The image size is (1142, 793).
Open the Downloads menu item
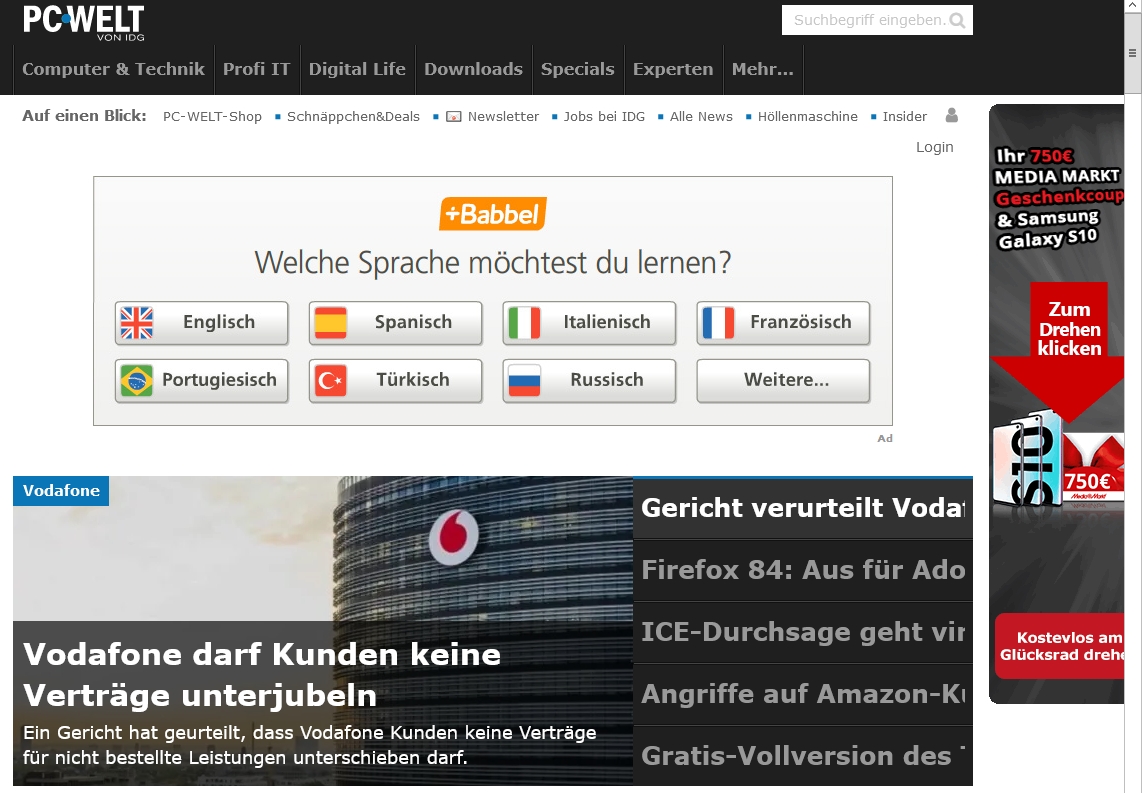click(x=473, y=69)
